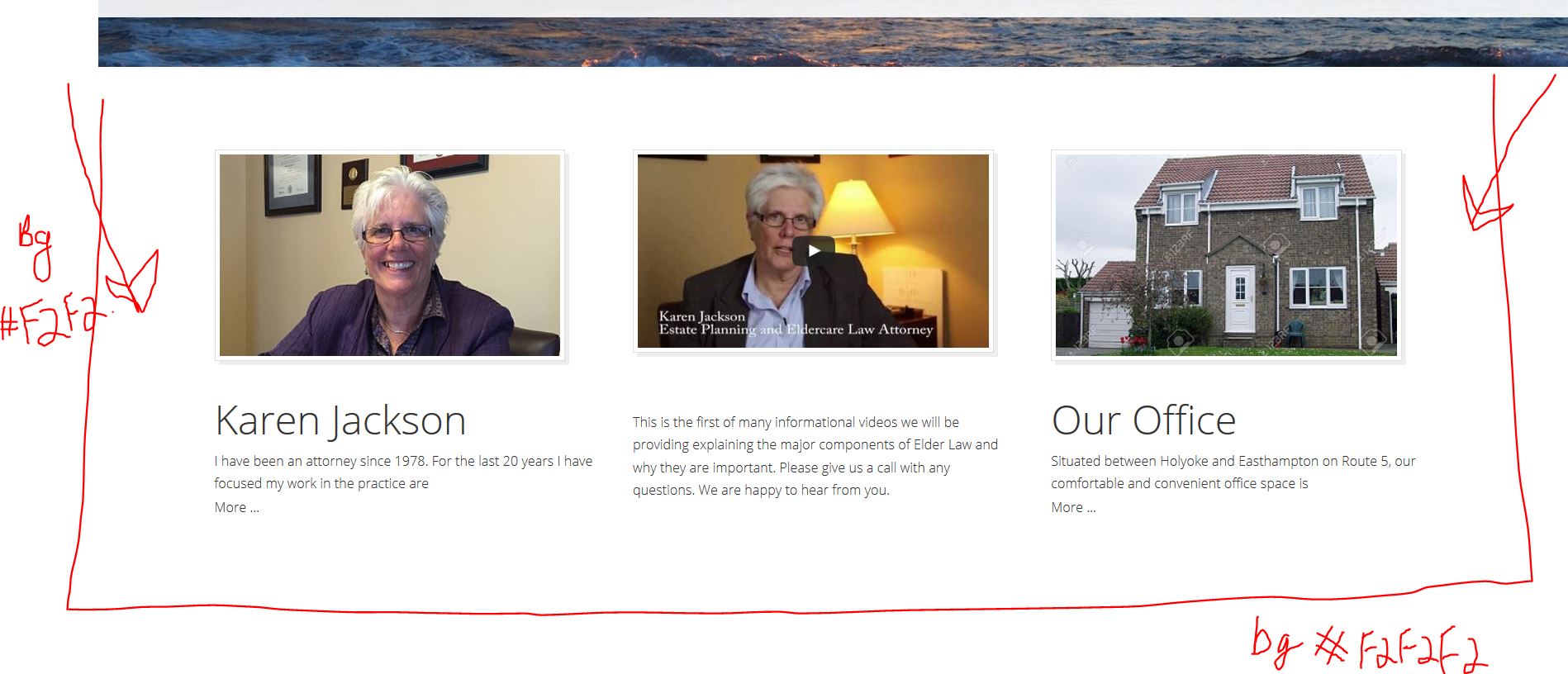Click the "attorney since 1978" paragraph
Screen dimensions: 1568x674
click(x=403, y=472)
